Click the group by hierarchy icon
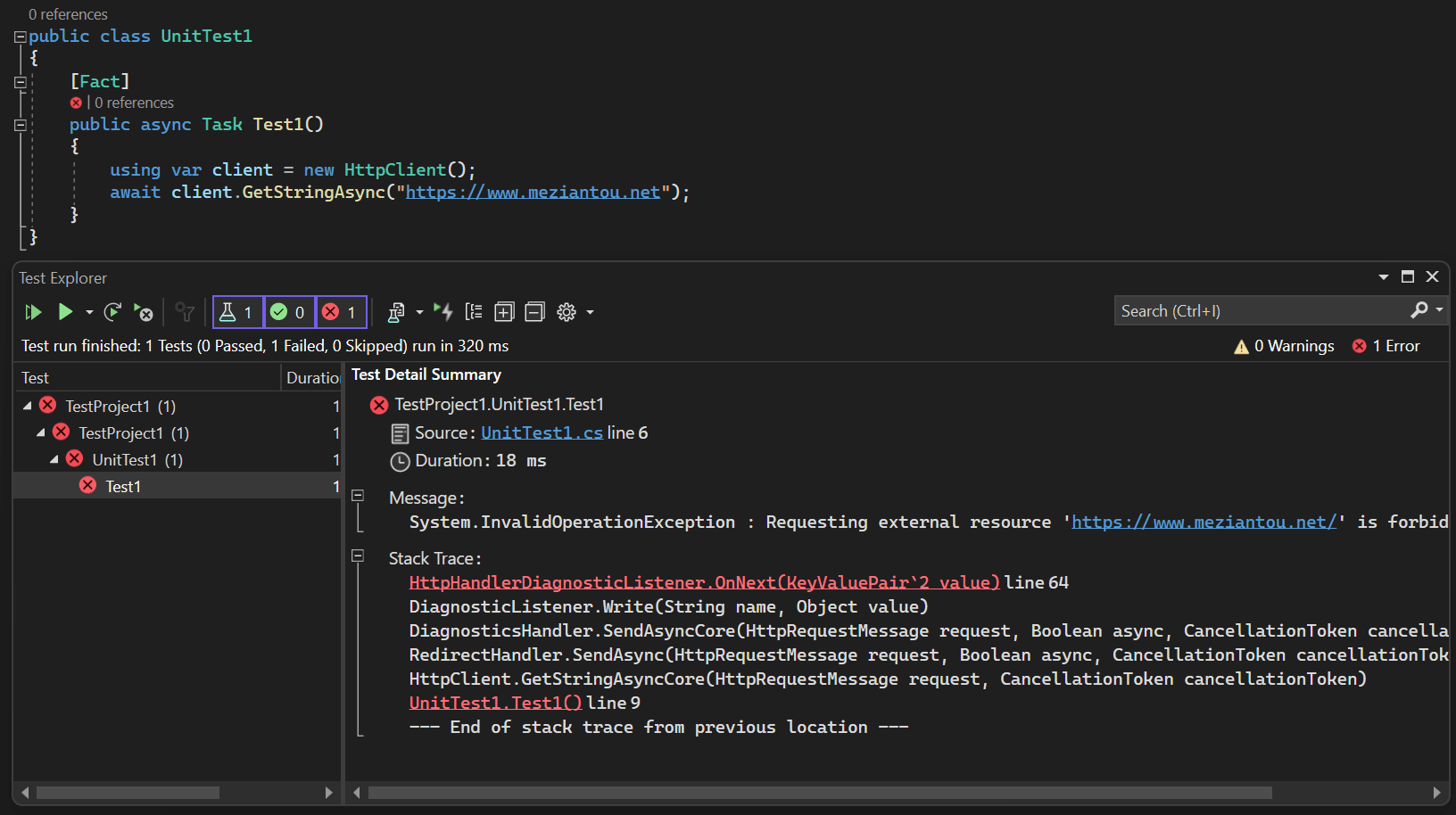Viewport: 1456px width, 815px height. [474, 312]
